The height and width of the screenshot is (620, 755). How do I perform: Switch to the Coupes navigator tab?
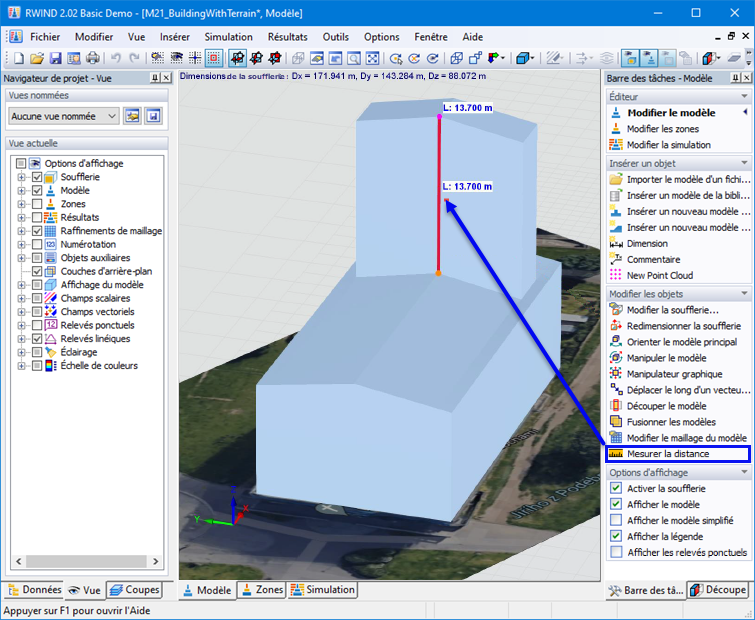(134, 590)
